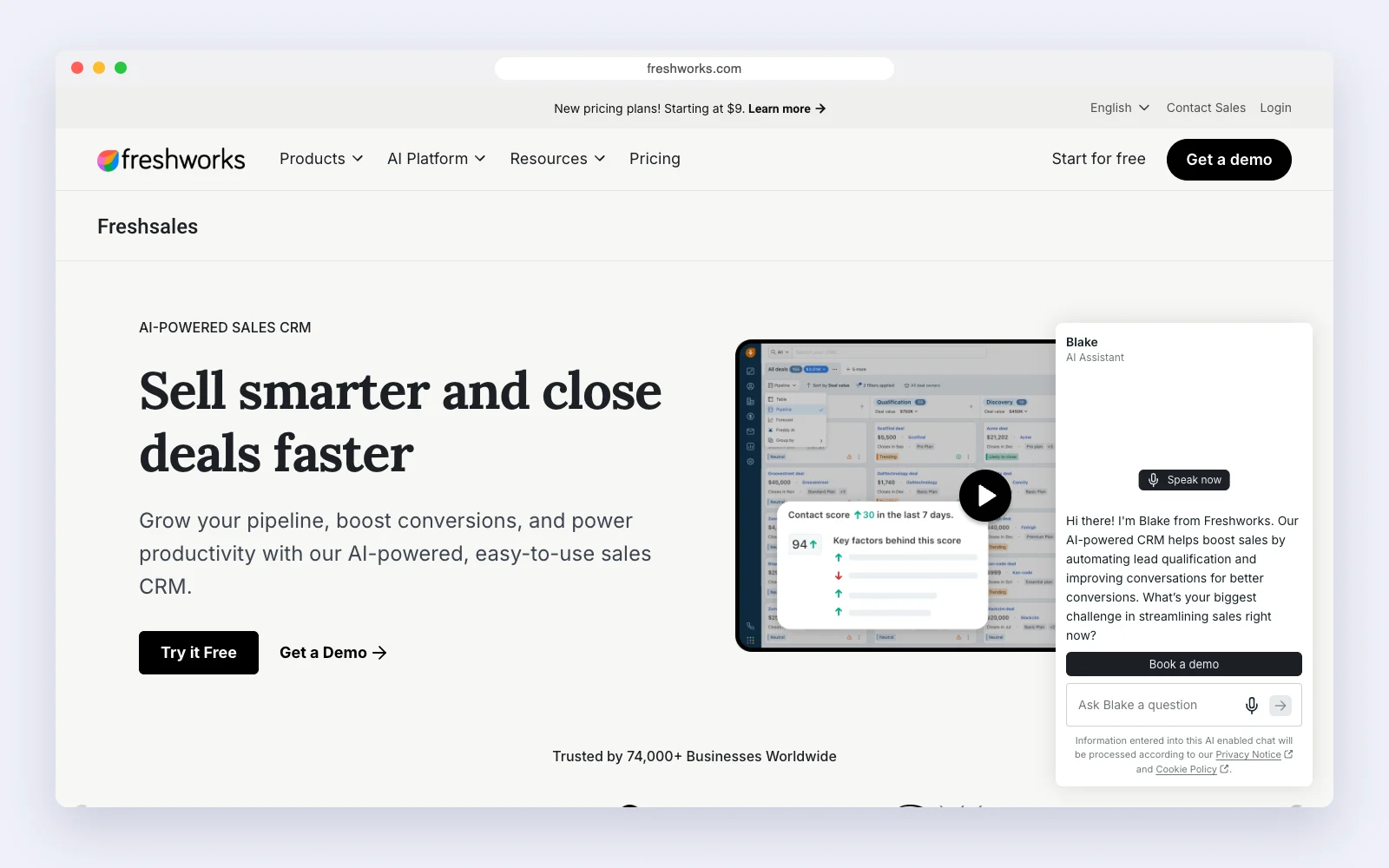Screen dimensions: 1389x868
Task: Open the Products dropdown menu
Action: click(x=321, y=159)
